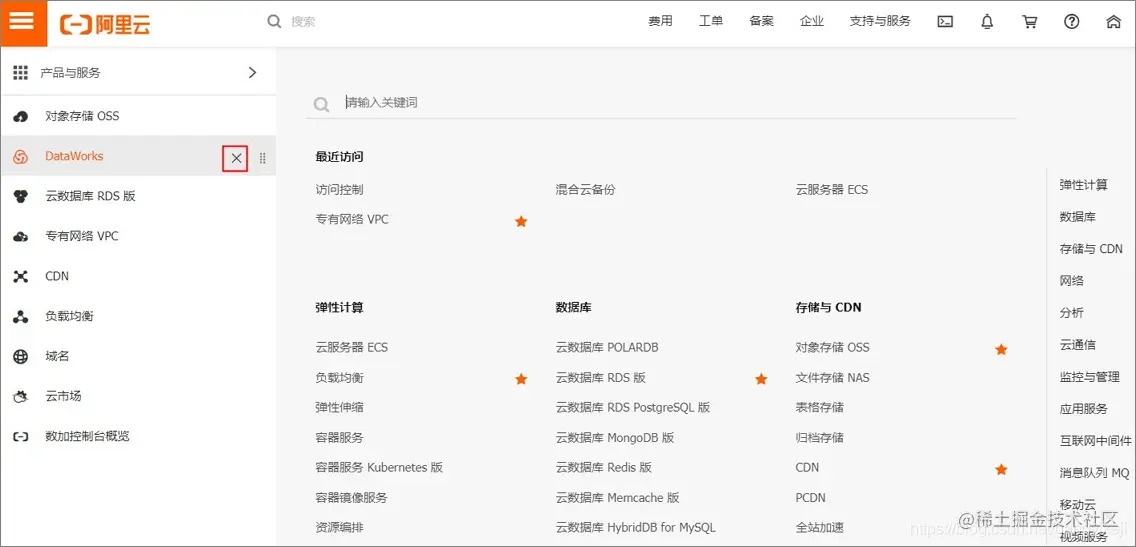Open 混合云备份 in recent visits
Viewport: 1136px width, 547px height.
pyautogui.click(x=585, y=190)
